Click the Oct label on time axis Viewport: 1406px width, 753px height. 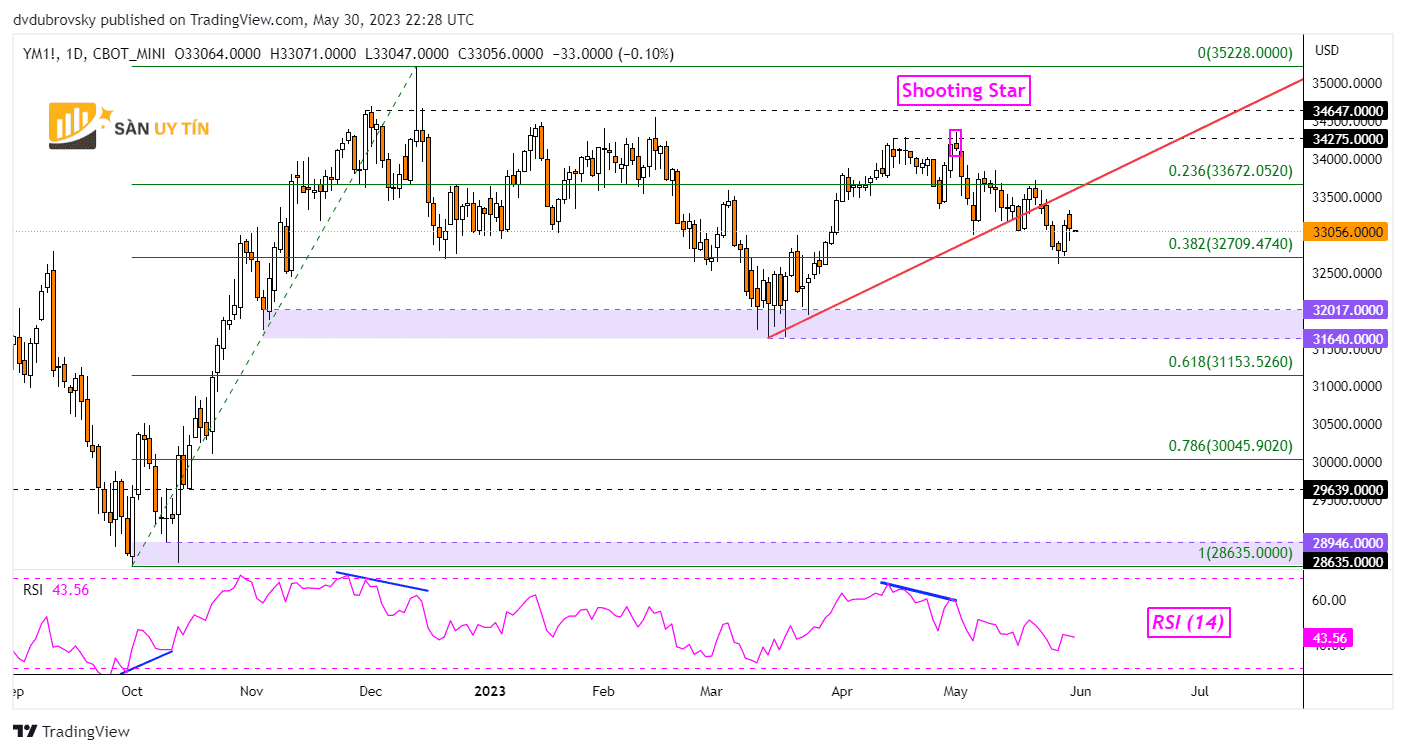131,690
